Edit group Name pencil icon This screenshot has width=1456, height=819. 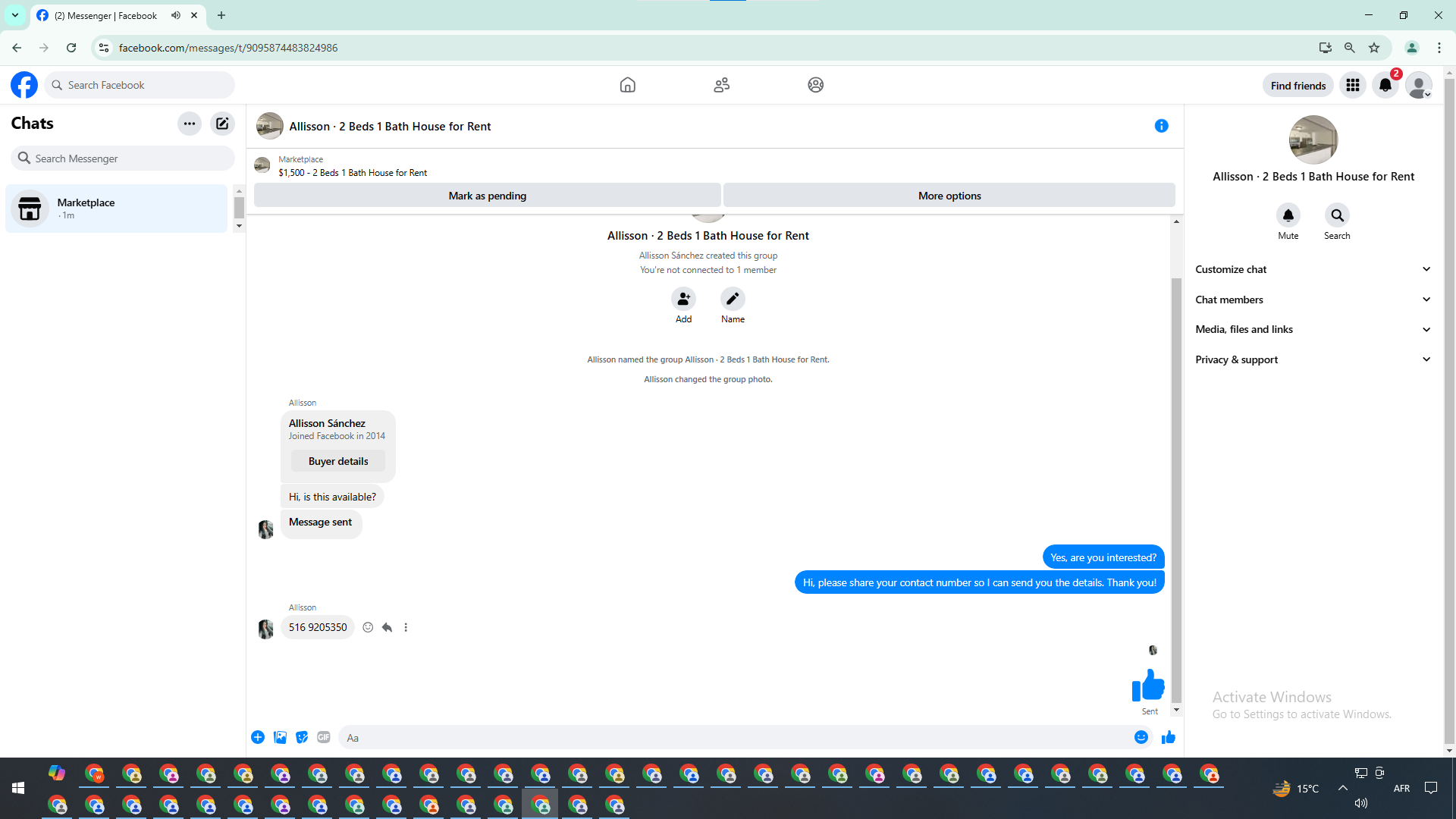[733, 299]
